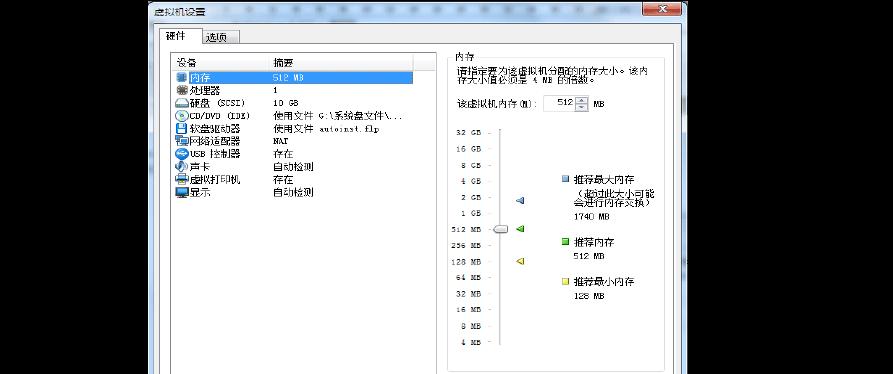This screenshot has width=893, height=374.
Task: Click the yellow minimum recommended memory marker
Action: 519,261
